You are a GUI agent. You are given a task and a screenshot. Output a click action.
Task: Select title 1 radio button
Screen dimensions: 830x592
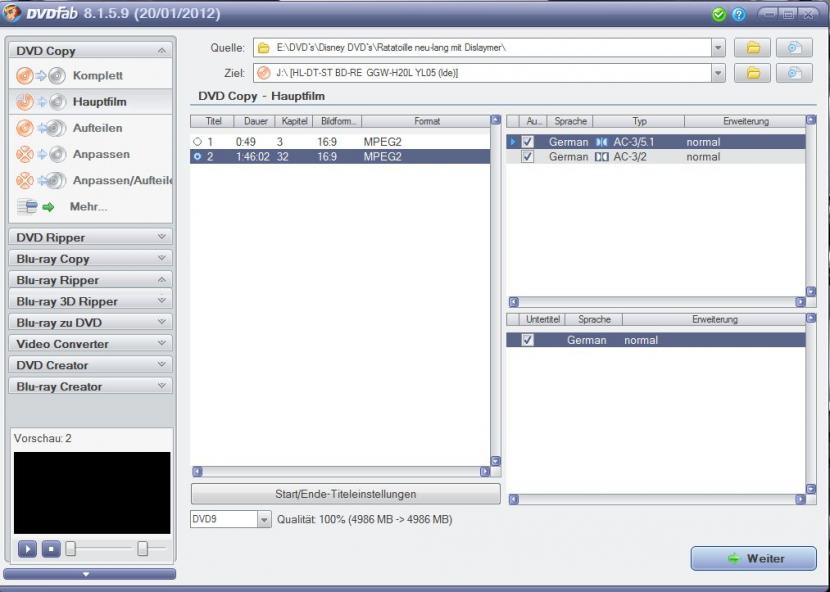(197, 142)
